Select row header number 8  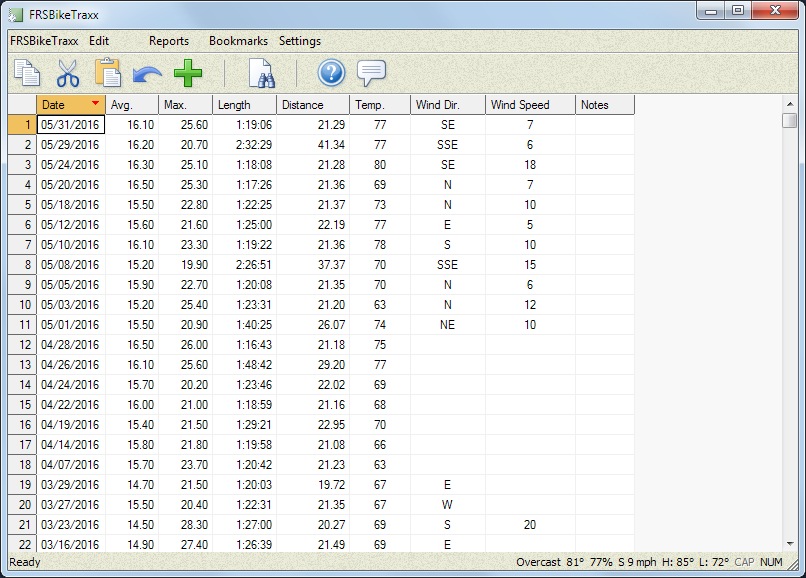pos(22,265)
